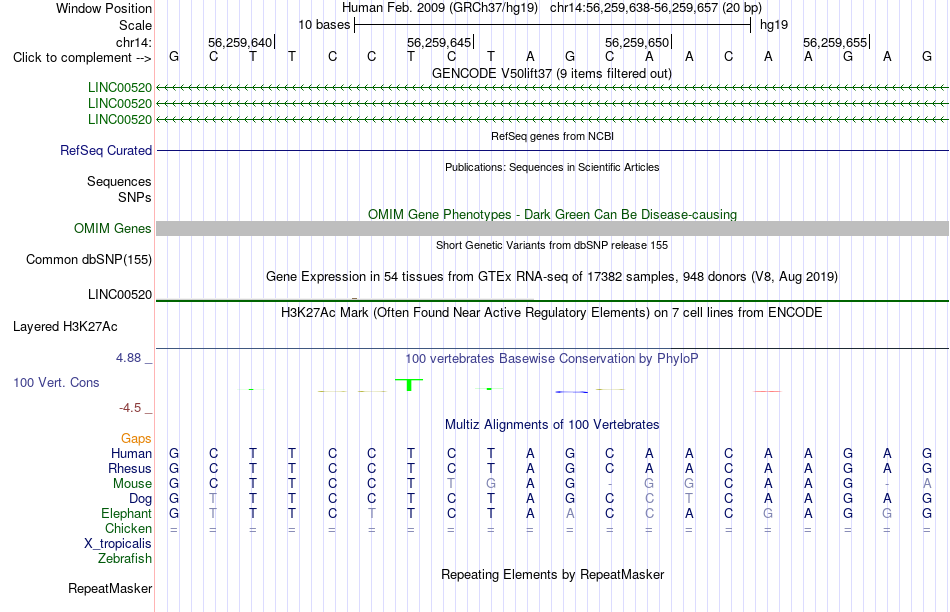Open GENCODE V50lift37 track title
Viewport: 950px width, 612px height.
coord(552,73)
